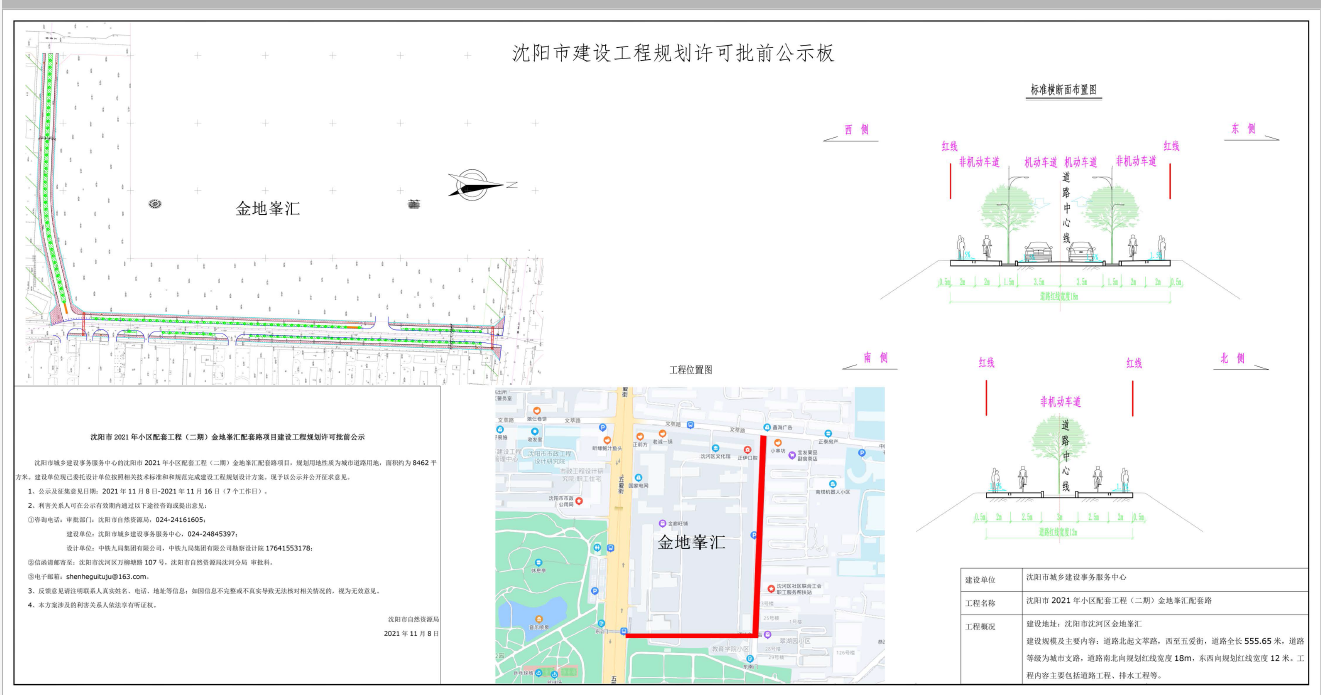
Task: Click the 西侧 direction label
Action: (x=856, y=130)
